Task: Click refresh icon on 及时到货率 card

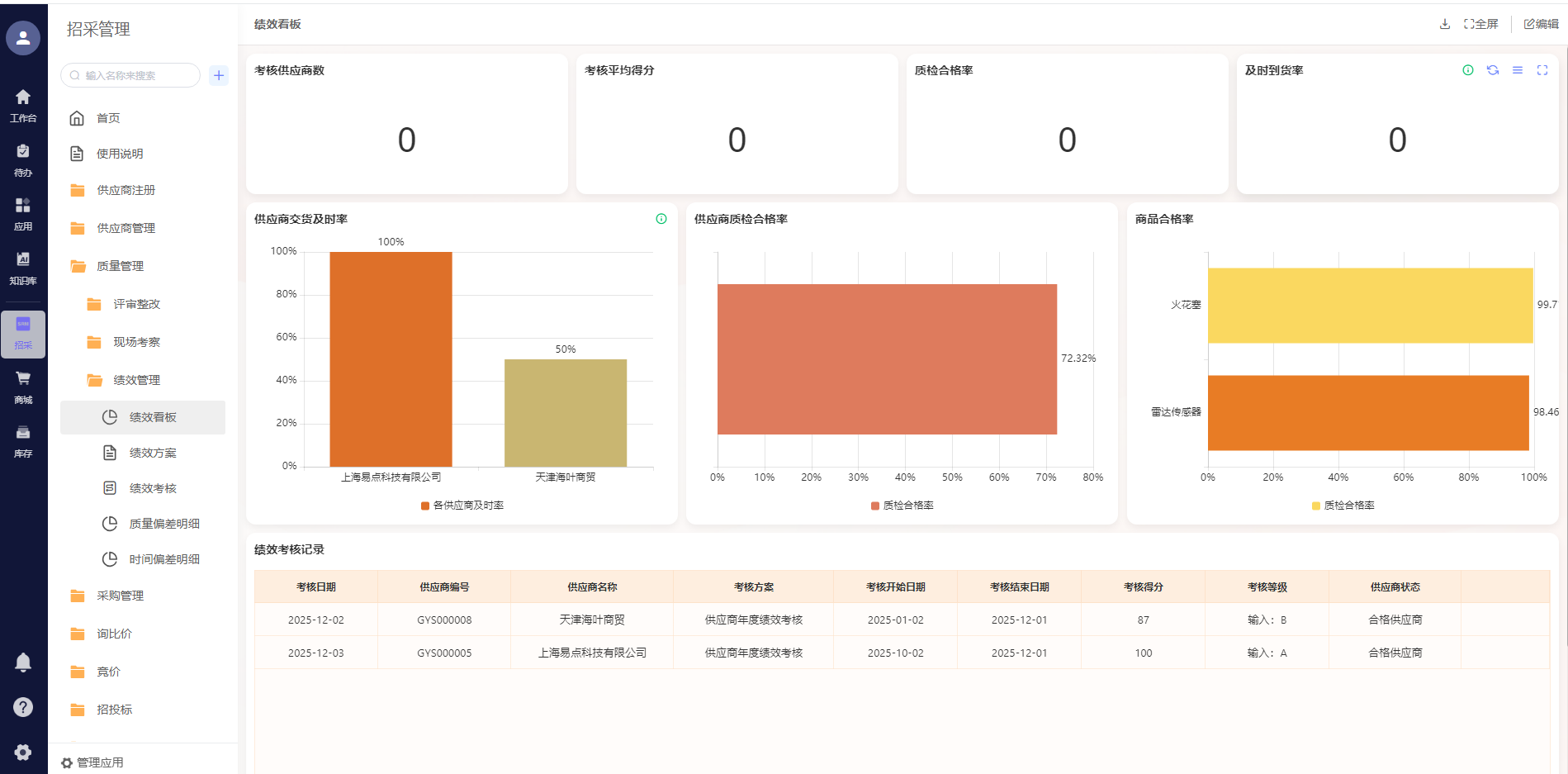Action: click(1492, 70)
